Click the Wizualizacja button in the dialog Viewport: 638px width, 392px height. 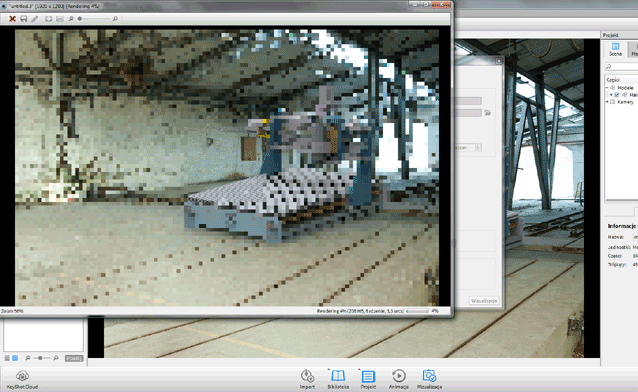click(484, 301)
